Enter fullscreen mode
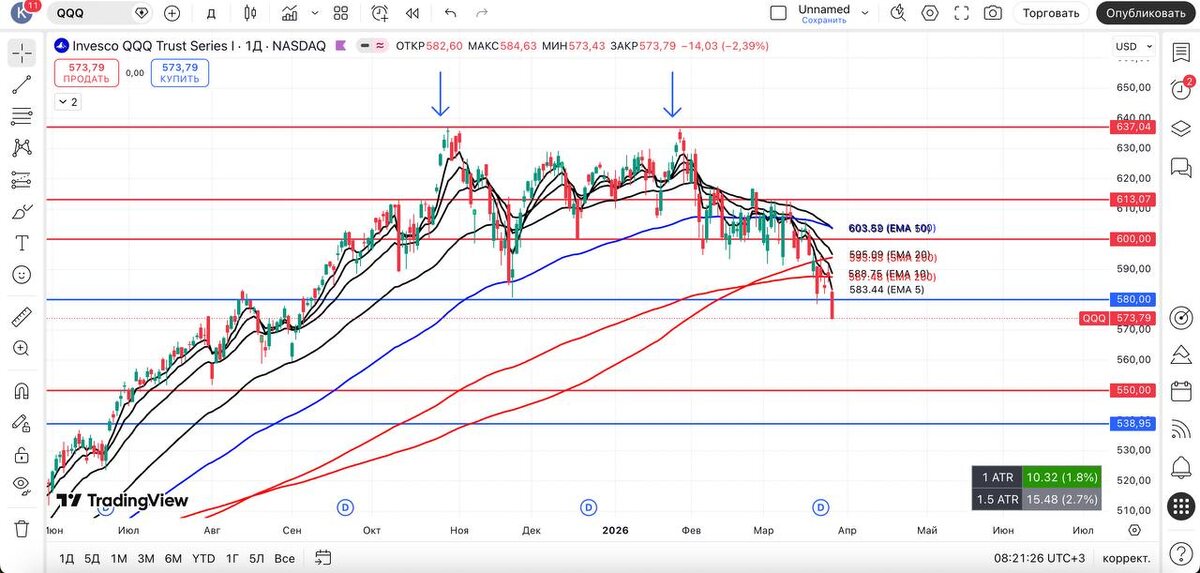Viewport: 1200px width, 573px height. (961, 13)
